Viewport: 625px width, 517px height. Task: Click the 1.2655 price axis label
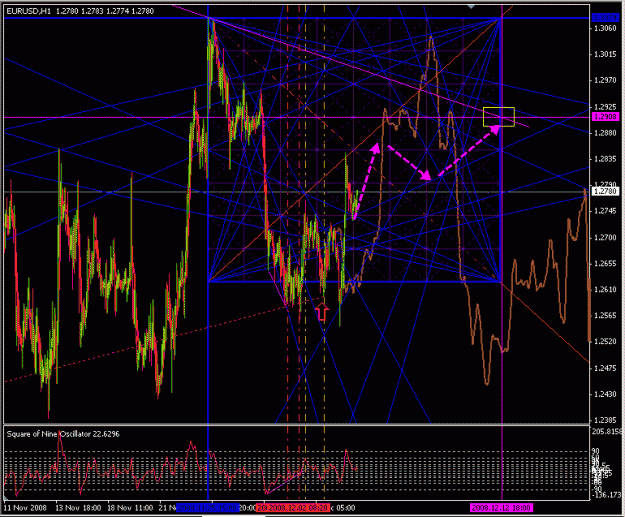[x=605, y=263]
